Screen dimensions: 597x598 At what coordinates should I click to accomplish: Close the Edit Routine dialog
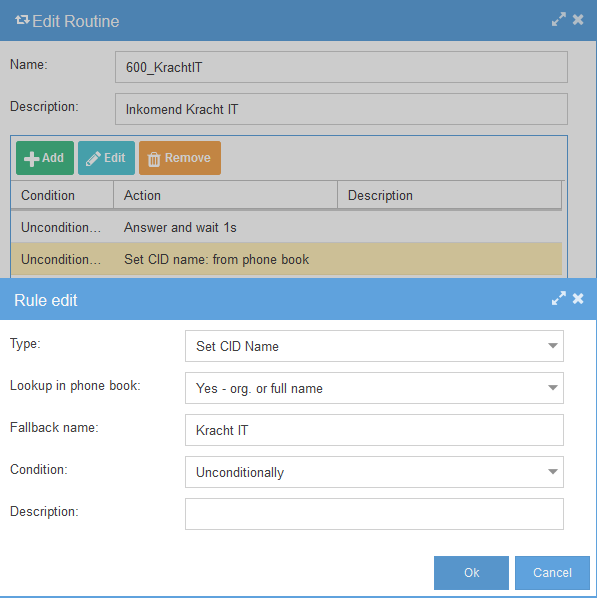[578, 19]
